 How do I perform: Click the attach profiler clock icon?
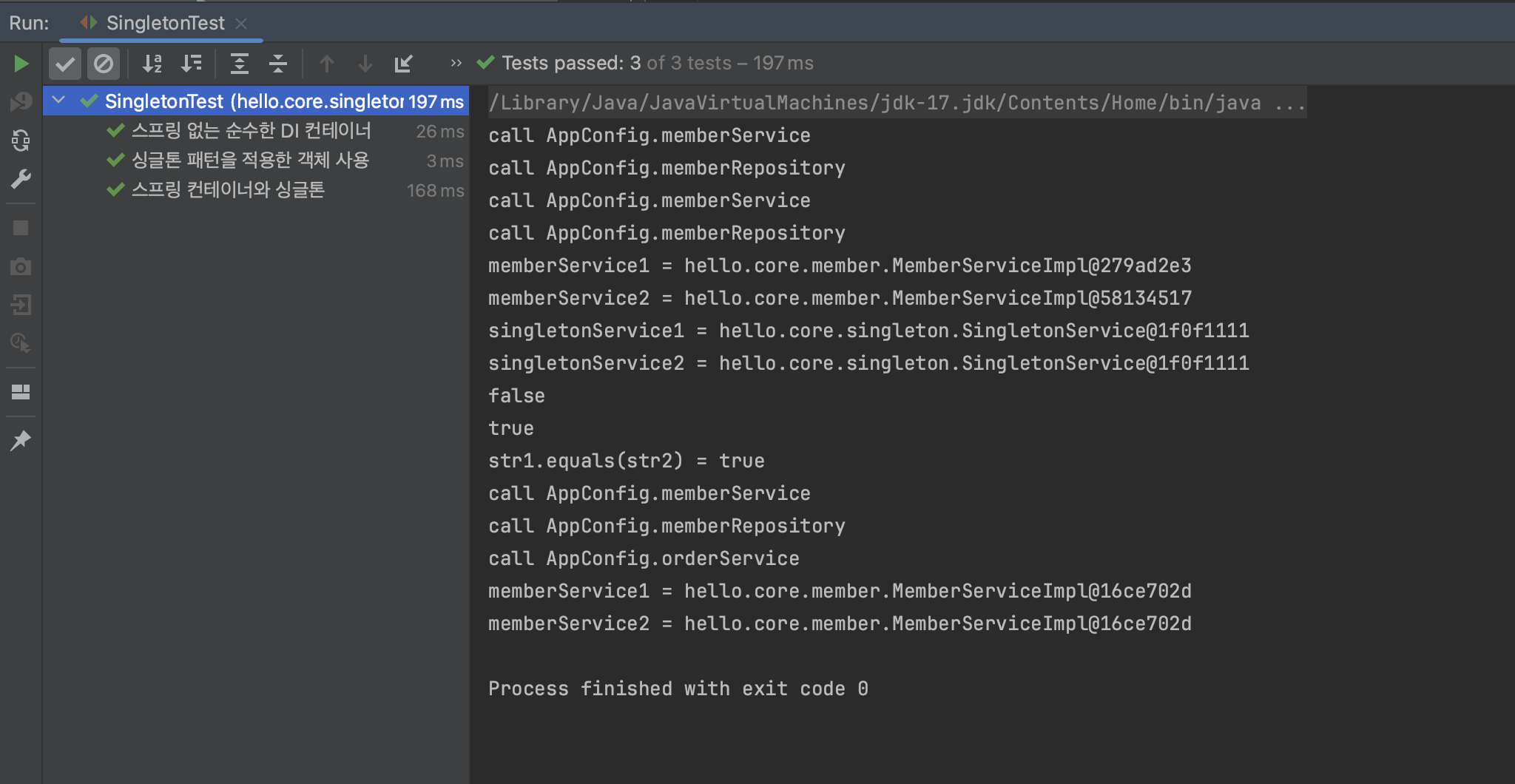click(x=21, y=343)
